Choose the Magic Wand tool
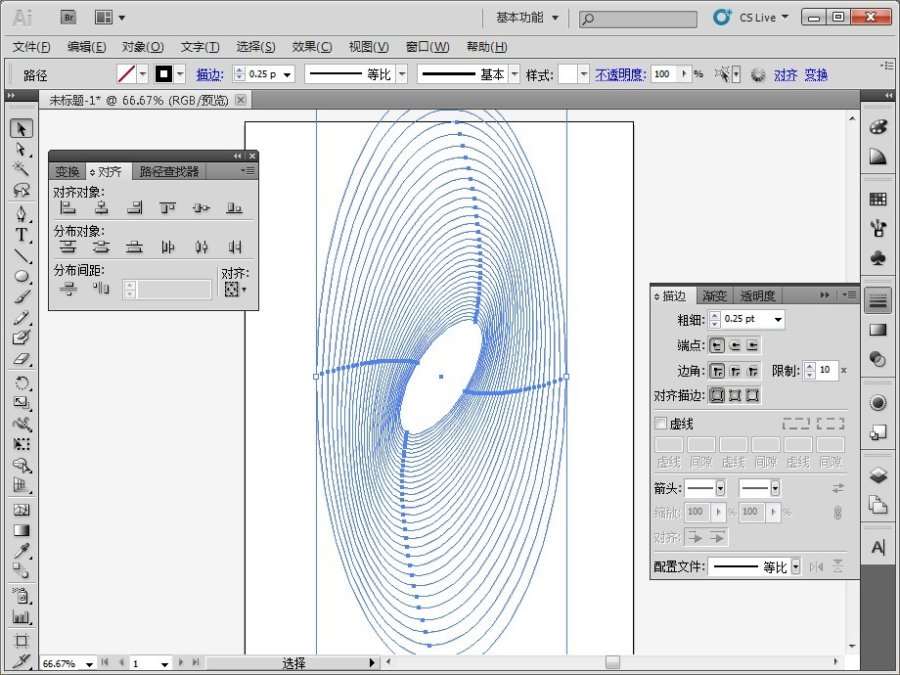The width and height of the screenshot is (900, 675). pos(21,169)
